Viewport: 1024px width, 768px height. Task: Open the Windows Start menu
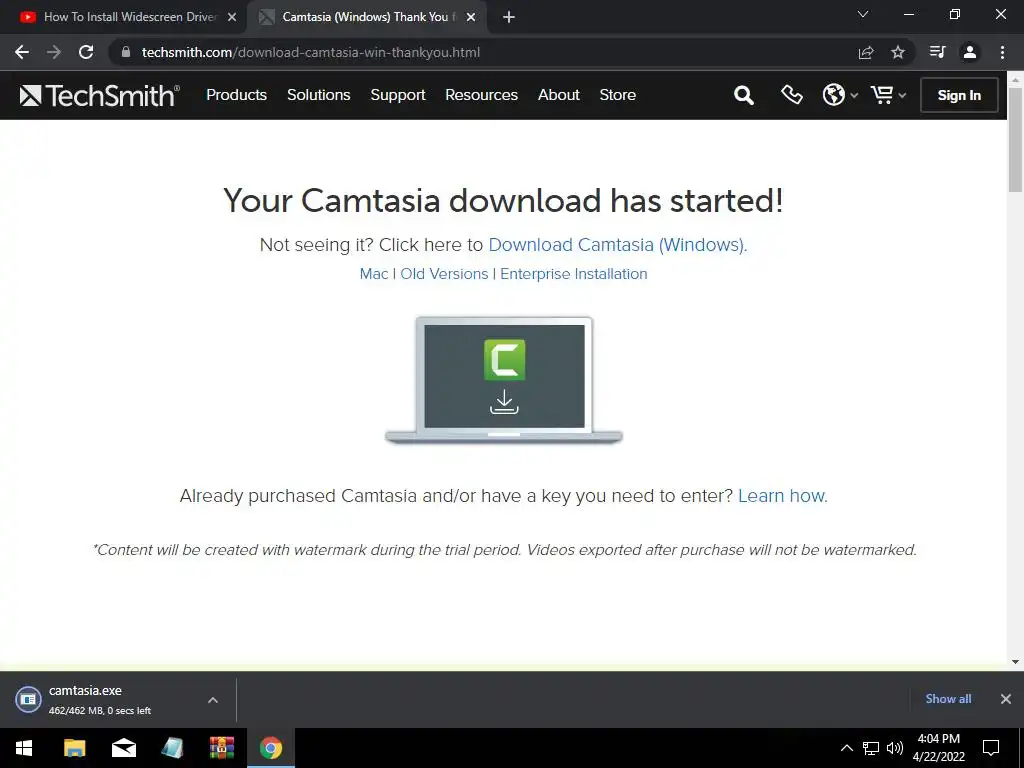(24, 748)
